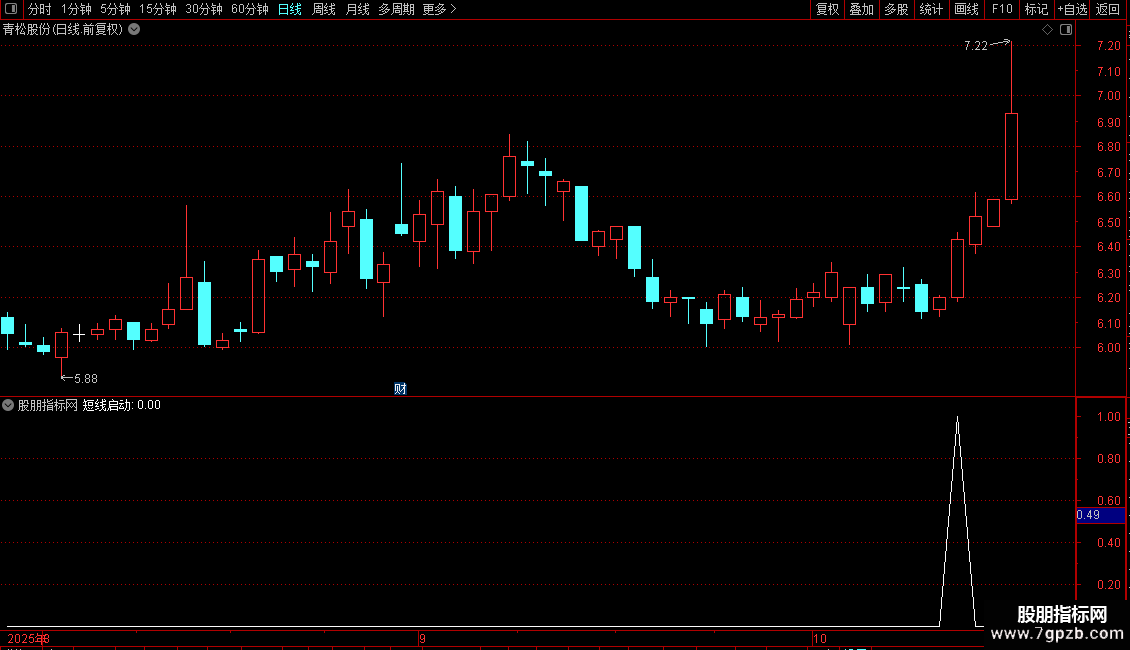This screenshot has height=650, width=1130.
Task: Click the diamond icon above price axis
Action: (x=1047, y=30)
